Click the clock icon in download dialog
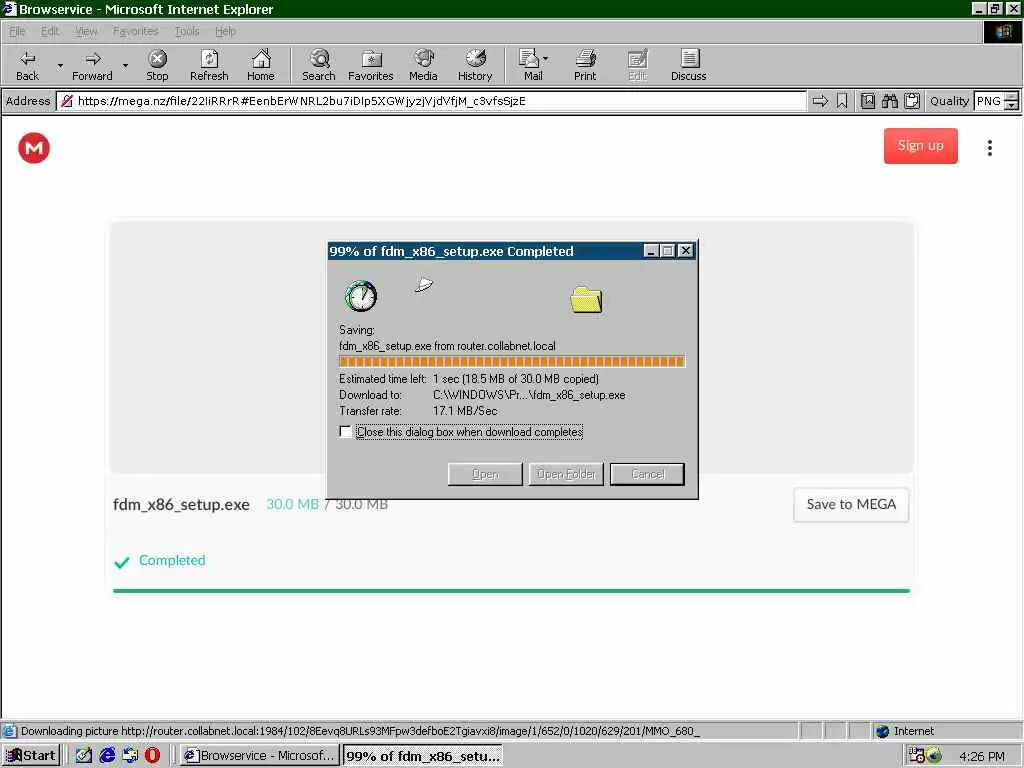The height and width of the screenshot is (768, 1024). click(361, 296)
